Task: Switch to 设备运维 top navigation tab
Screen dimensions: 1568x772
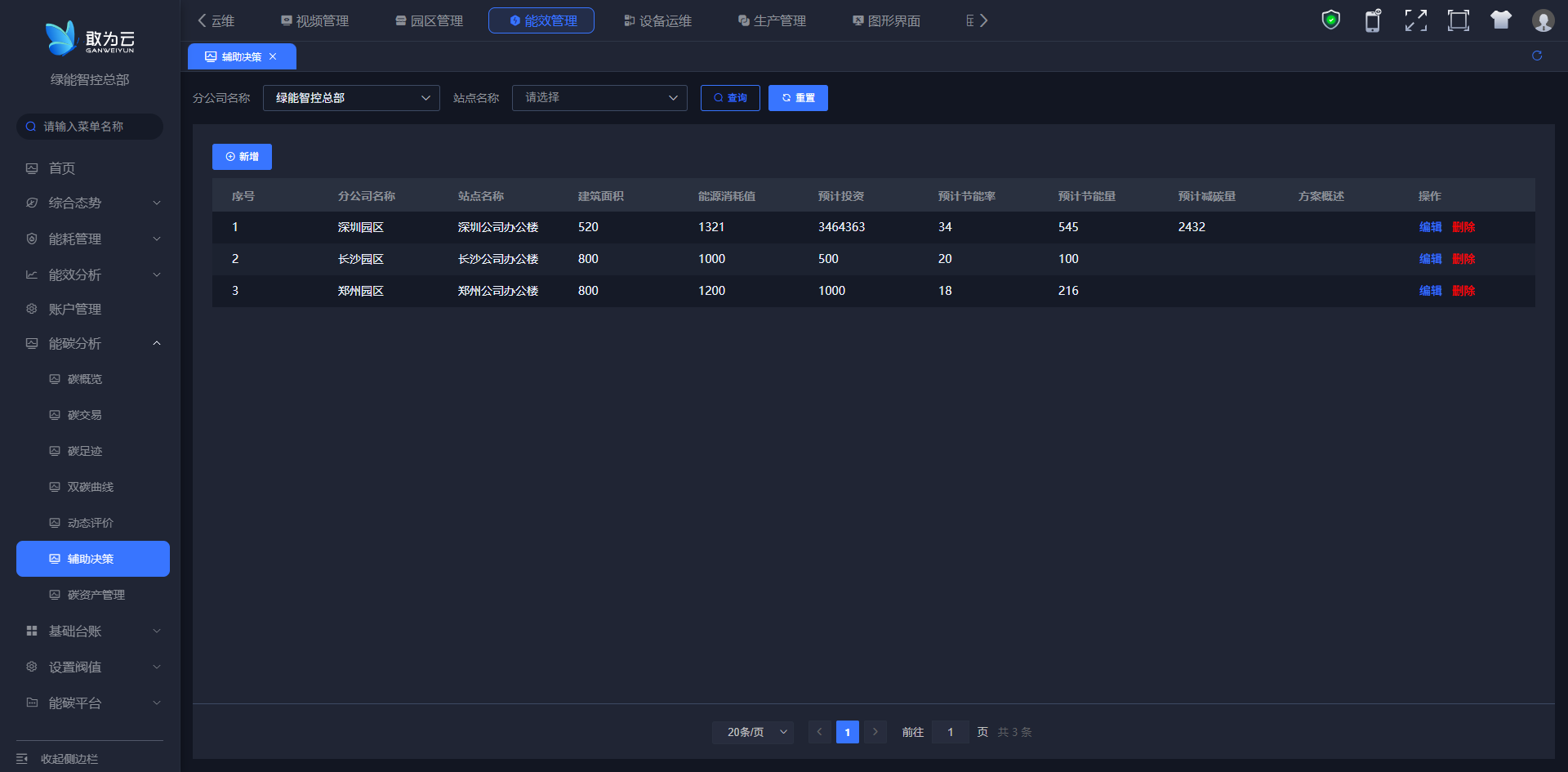Action: (x=657, y=20)
